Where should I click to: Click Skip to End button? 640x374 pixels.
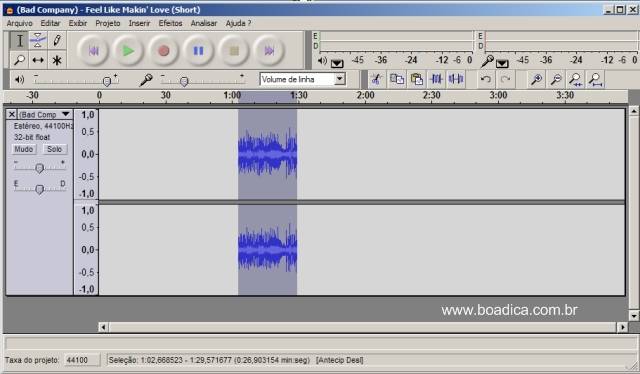269,51
